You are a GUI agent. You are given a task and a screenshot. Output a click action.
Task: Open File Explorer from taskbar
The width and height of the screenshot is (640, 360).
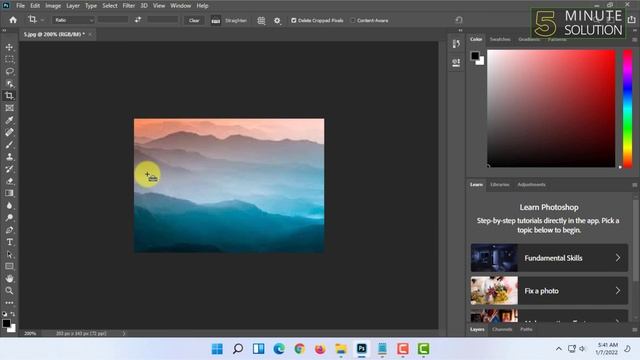[341, 349]
